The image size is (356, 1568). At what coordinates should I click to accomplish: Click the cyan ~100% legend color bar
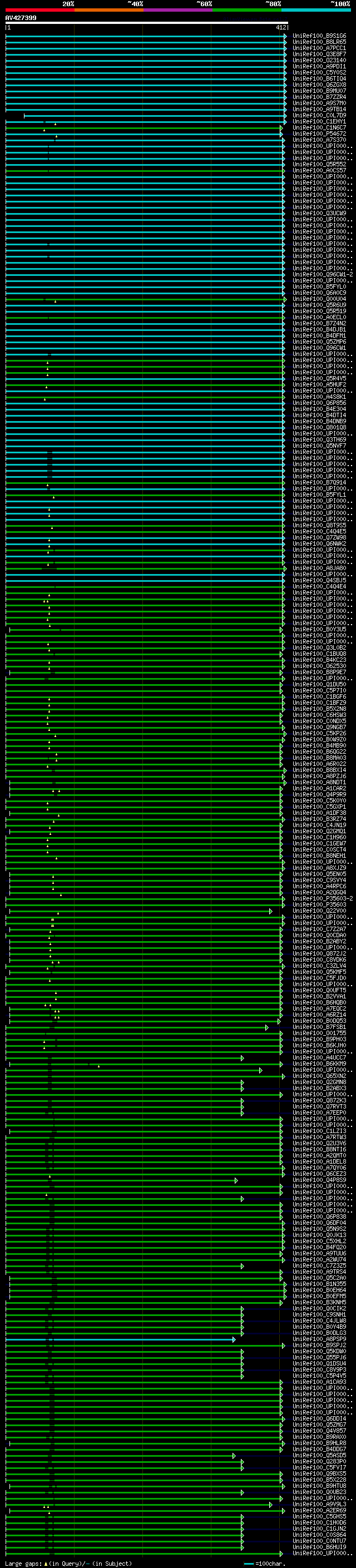coord(316,10)
